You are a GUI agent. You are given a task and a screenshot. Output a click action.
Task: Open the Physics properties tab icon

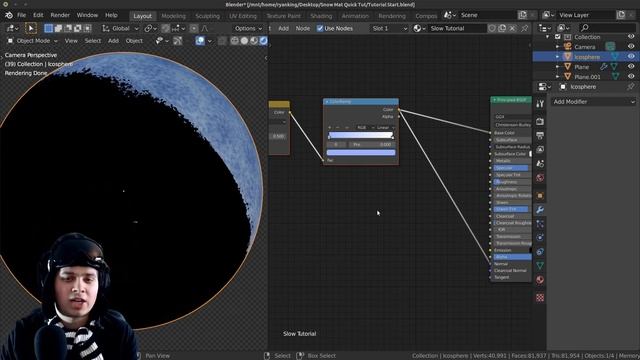(x=540, y=238)
